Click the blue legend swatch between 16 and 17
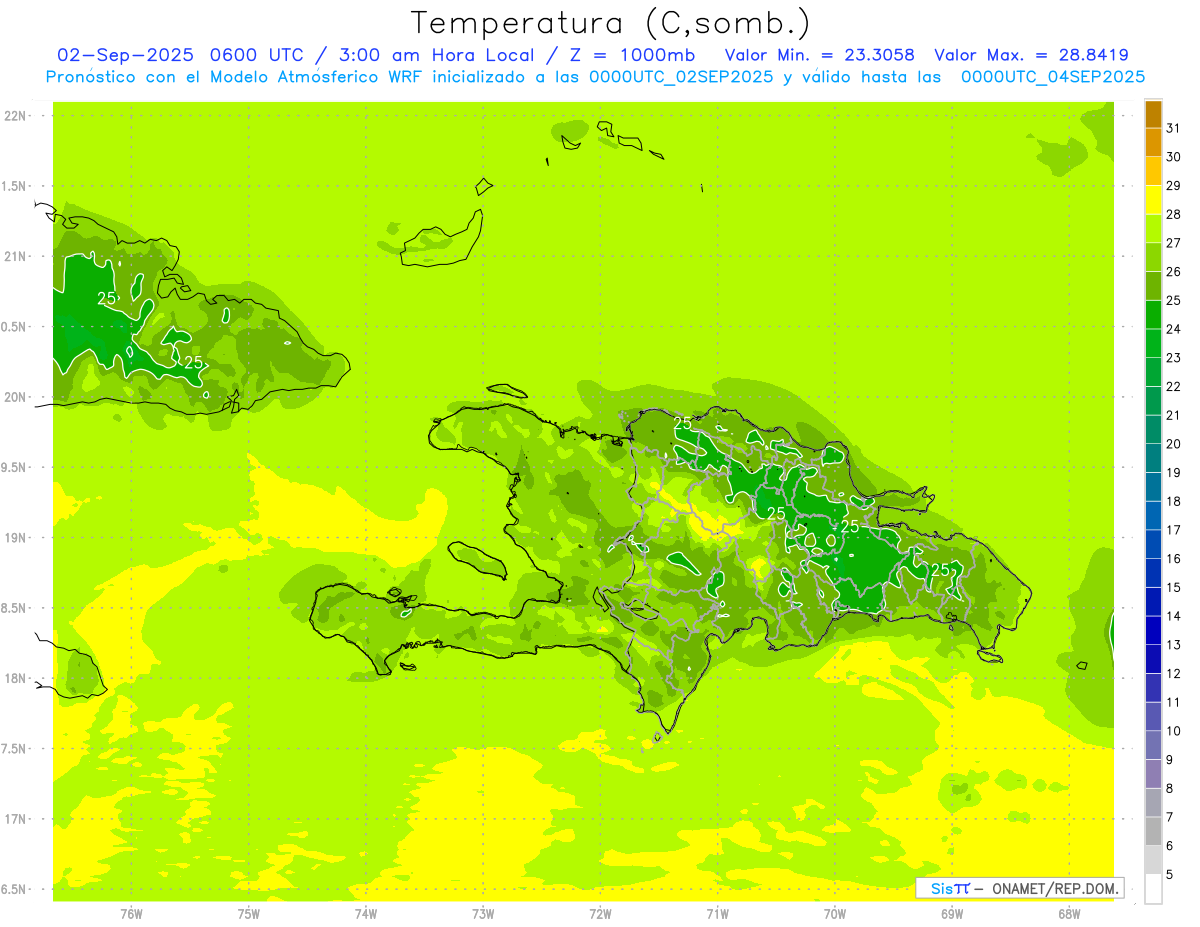Viewport: 1200px width, 927px height. point(1153,544)
